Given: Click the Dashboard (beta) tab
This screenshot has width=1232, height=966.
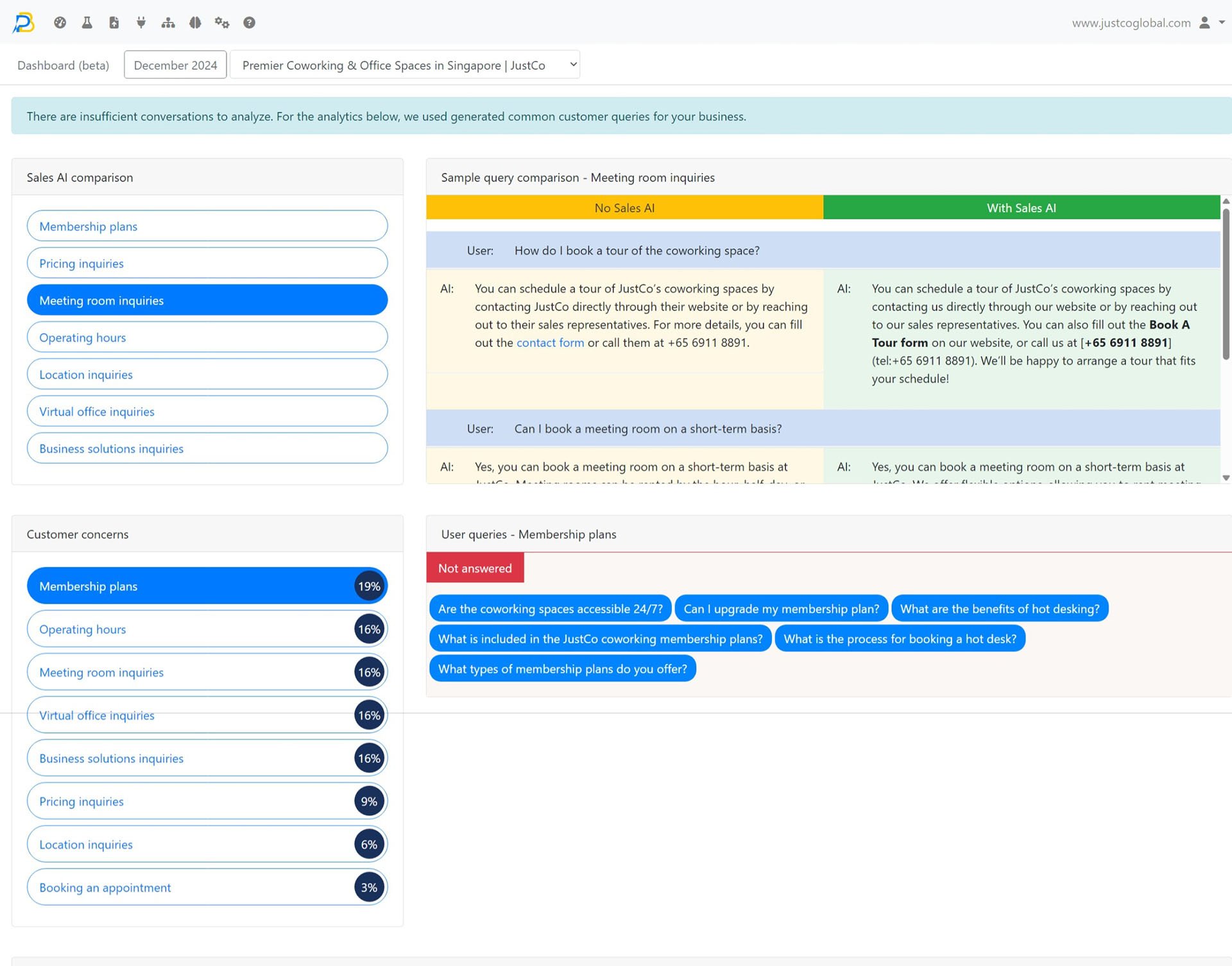Looking at the screenshot, I should coord(63,65).
